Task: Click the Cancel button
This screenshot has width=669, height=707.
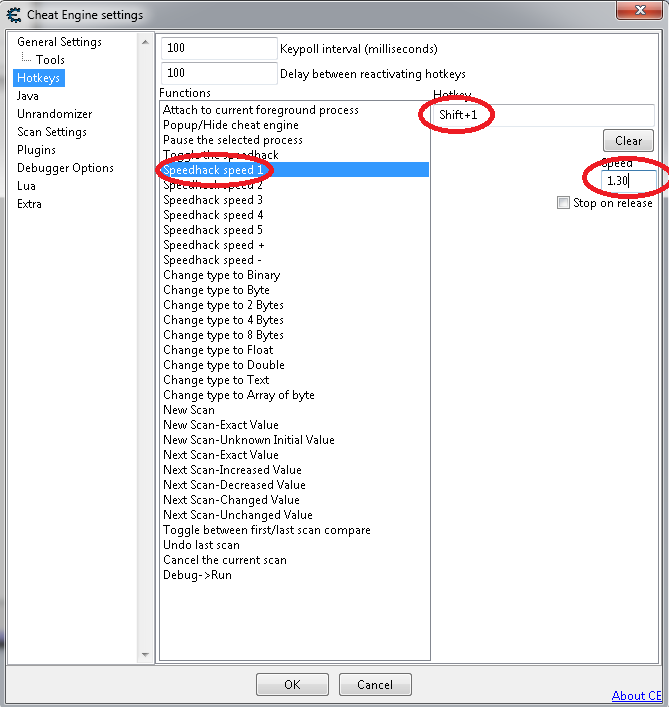Action: coord(375,684)
